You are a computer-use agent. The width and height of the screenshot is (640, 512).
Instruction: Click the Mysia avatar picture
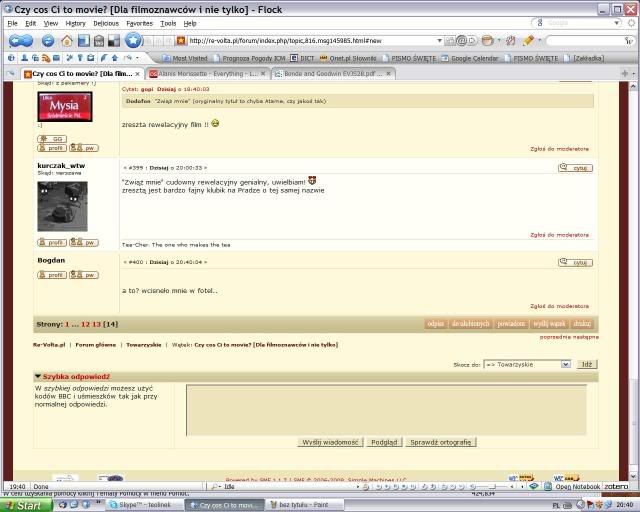(64, 107)
